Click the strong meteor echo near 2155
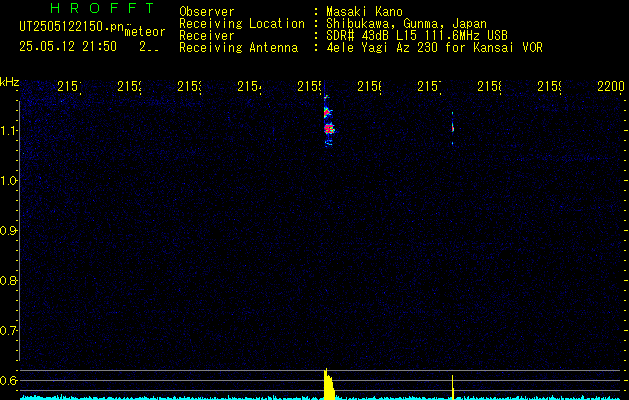The height and width of the screenshot is (400, 629). click(329, 122)
